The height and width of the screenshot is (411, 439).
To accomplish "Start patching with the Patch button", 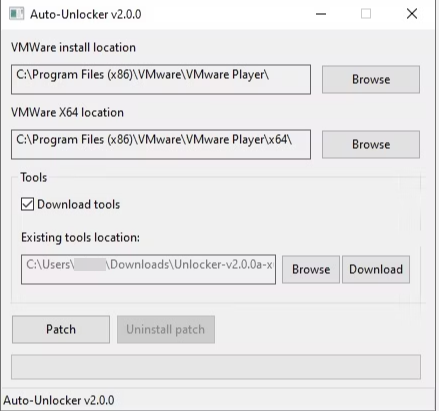I will coord(61,329).
